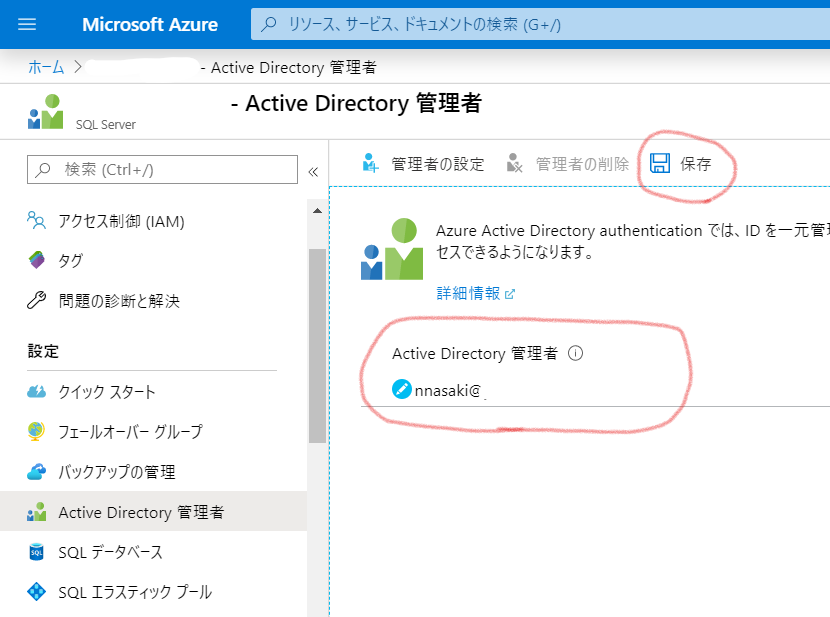Click the SQL Server Active Directory header icon
This screenshot has height=617, width=830.
pos(46,112)
